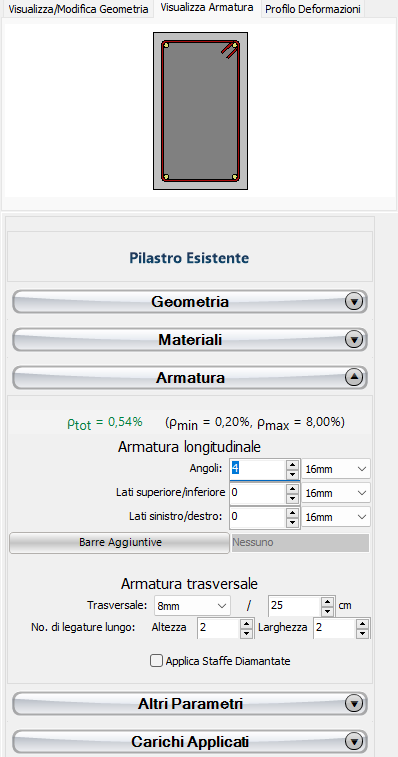This screenshot has width=398, height=757.
Task: Expand the Materiali section arrow icon
Action: point(354,340)
